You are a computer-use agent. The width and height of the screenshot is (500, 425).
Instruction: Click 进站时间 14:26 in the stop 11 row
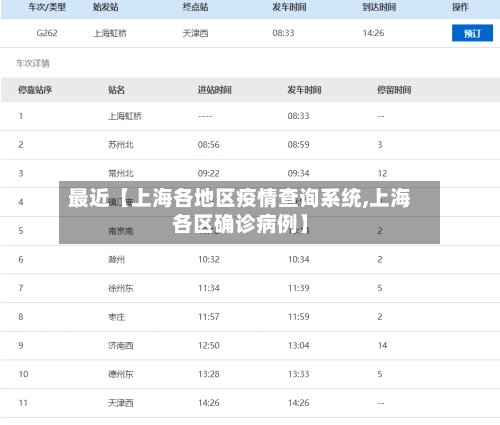[209, 403]
